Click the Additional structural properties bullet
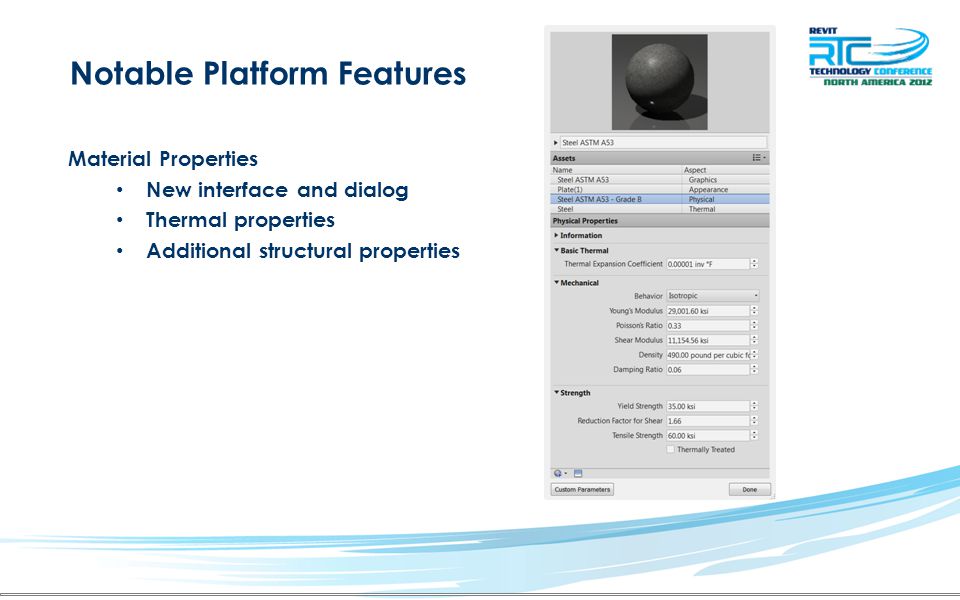 [303, 251]
